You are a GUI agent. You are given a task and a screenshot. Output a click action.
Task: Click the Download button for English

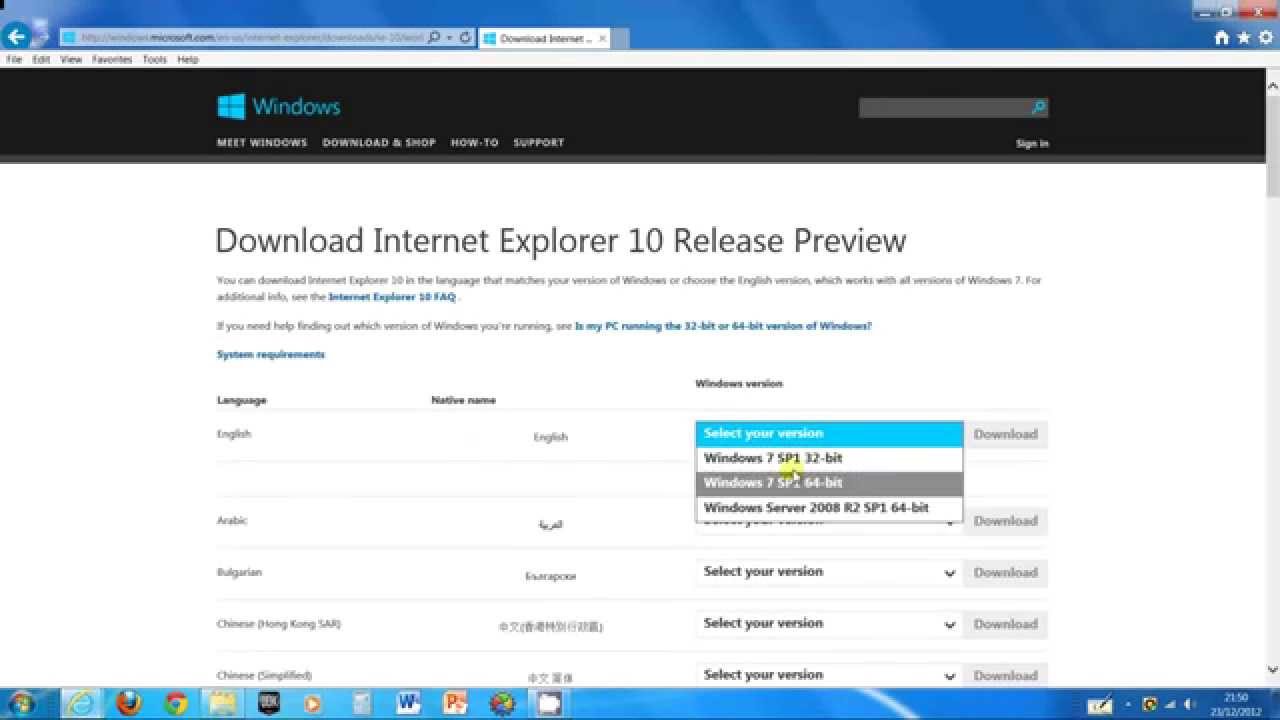1005,434
